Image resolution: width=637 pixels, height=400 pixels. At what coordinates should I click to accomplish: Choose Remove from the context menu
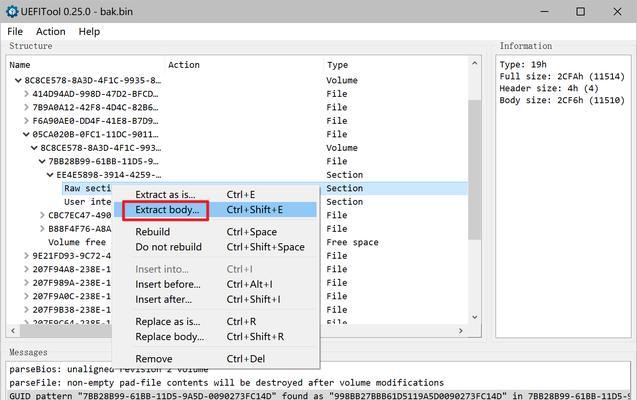tap(215, 359)
